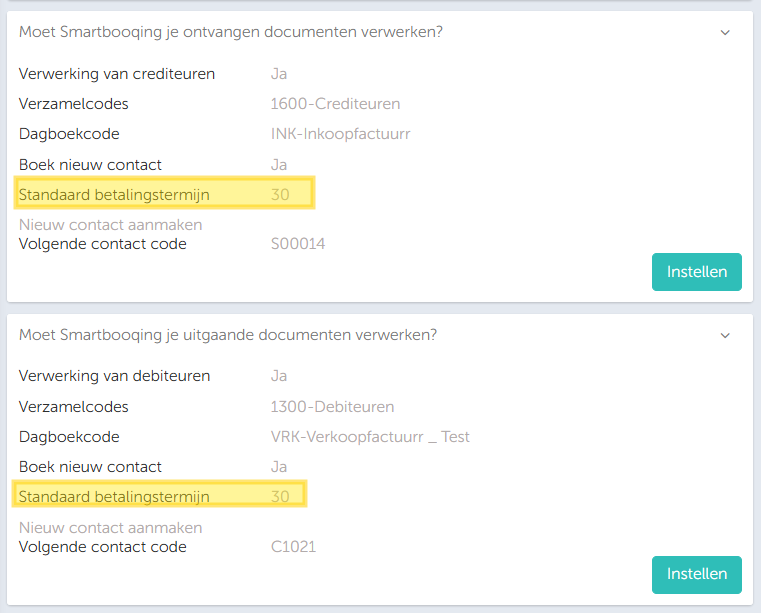Image resolution: width=761 pixels, height=613 pixels.
Task: Click the INK-Inkoopfactuurr dagboekcode value
Action: coord(340,134)
